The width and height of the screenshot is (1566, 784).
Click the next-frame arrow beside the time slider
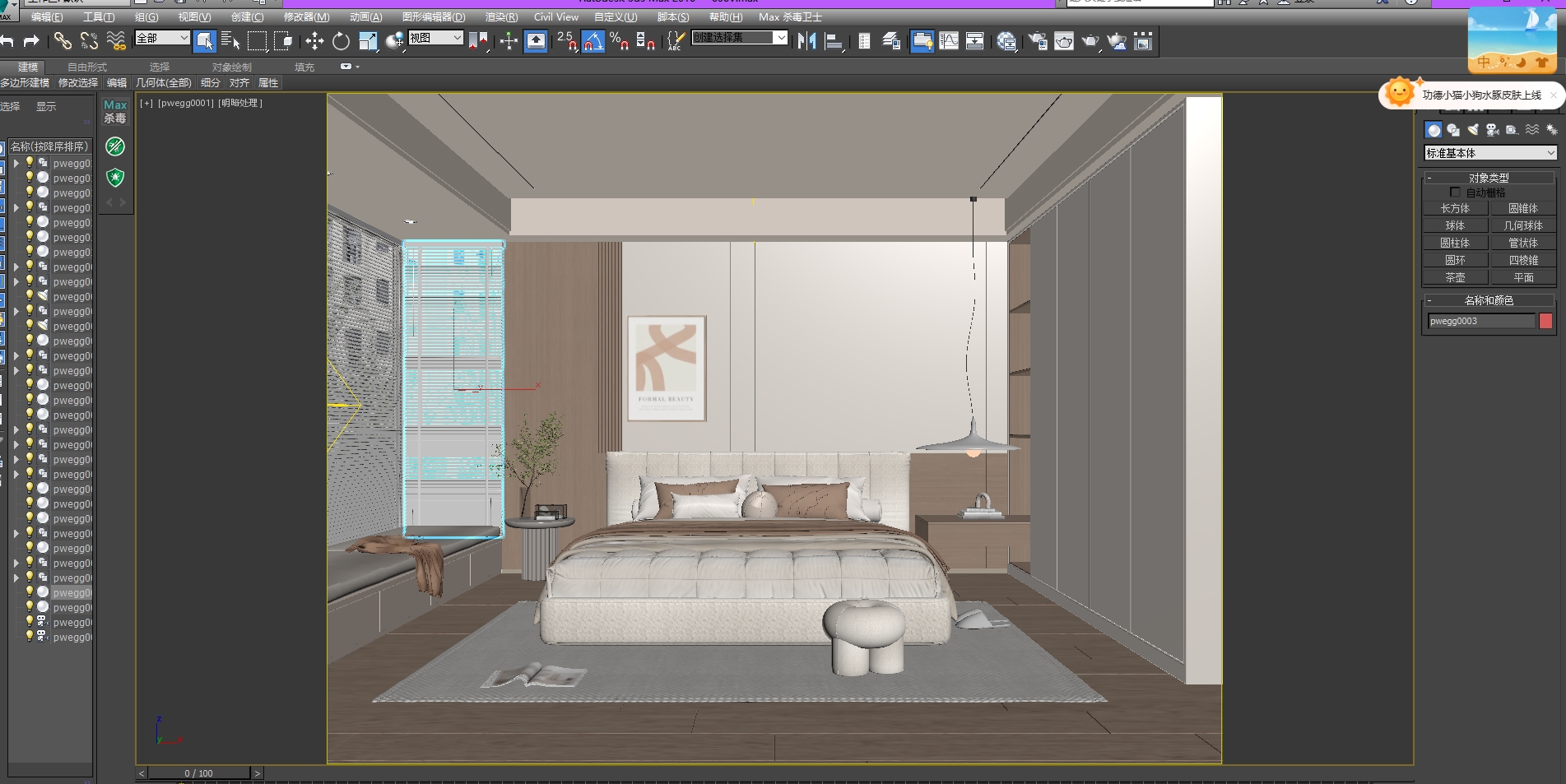(257, 773)
